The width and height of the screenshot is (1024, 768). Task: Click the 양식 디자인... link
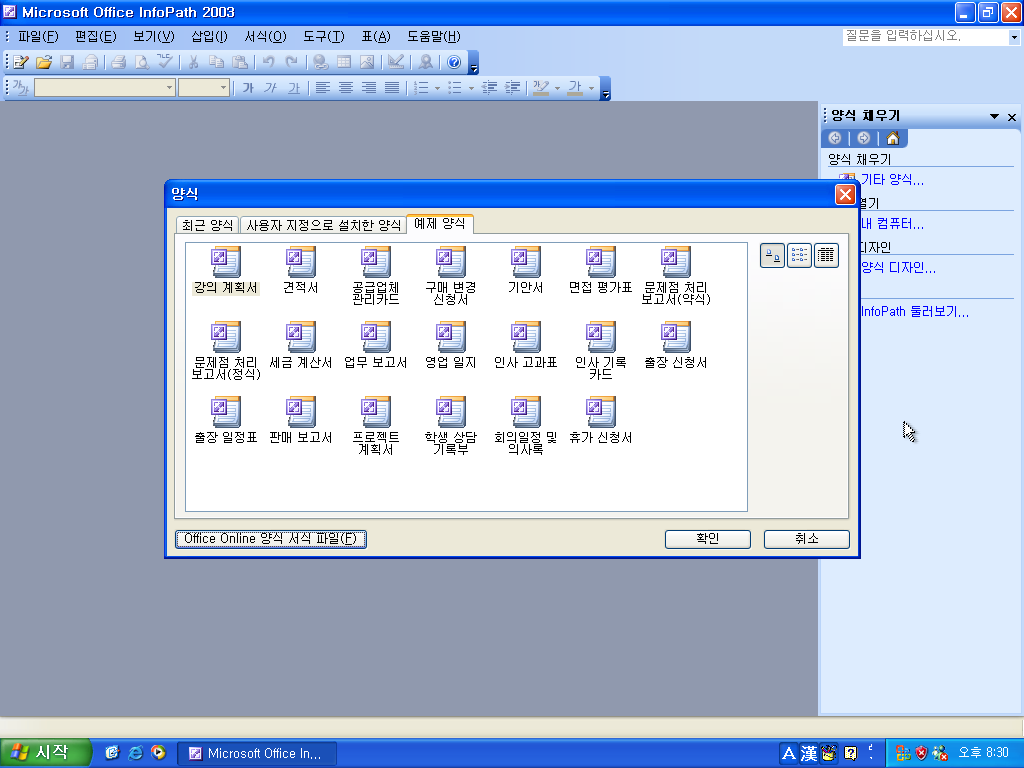coord(898,267)
